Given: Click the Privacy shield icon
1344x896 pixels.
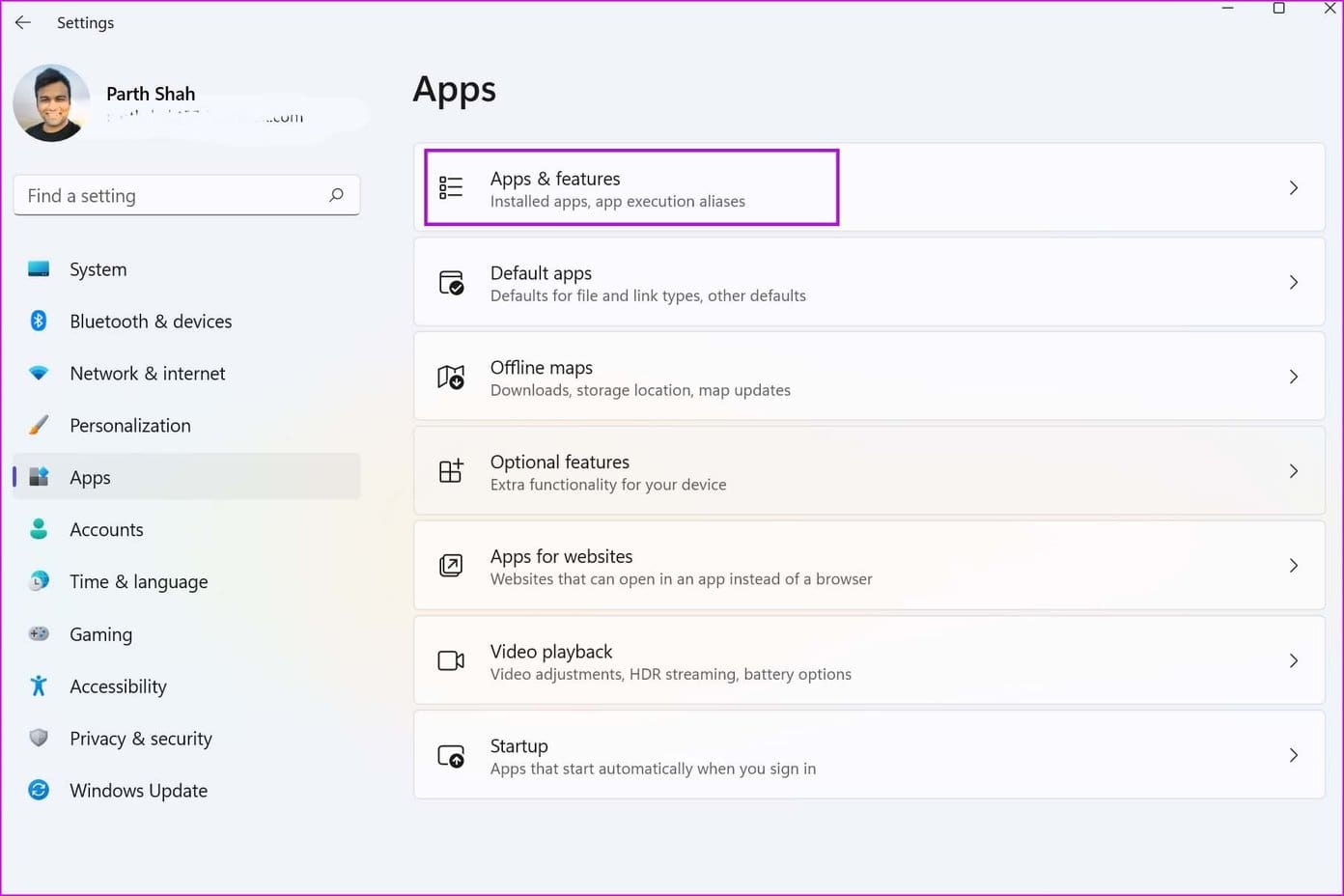Looking at the screenshot, I should [x=39, y=738].
